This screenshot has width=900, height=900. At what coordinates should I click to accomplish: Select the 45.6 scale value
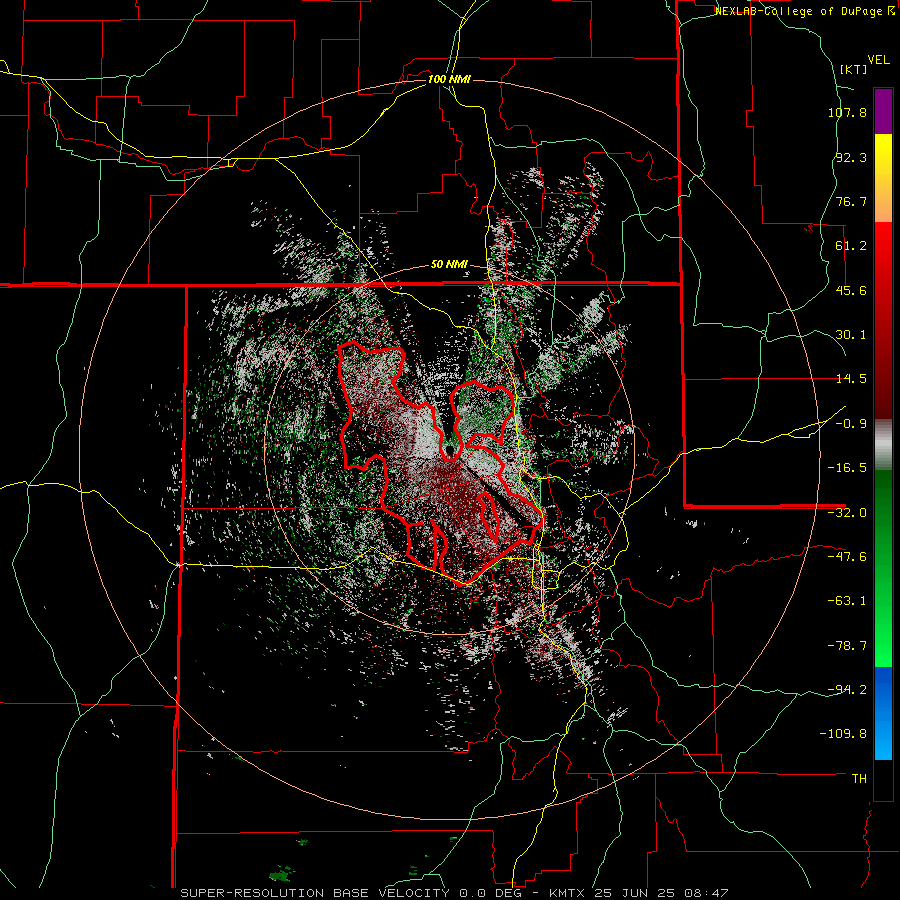pyautogui.click(x=851, y=290)
